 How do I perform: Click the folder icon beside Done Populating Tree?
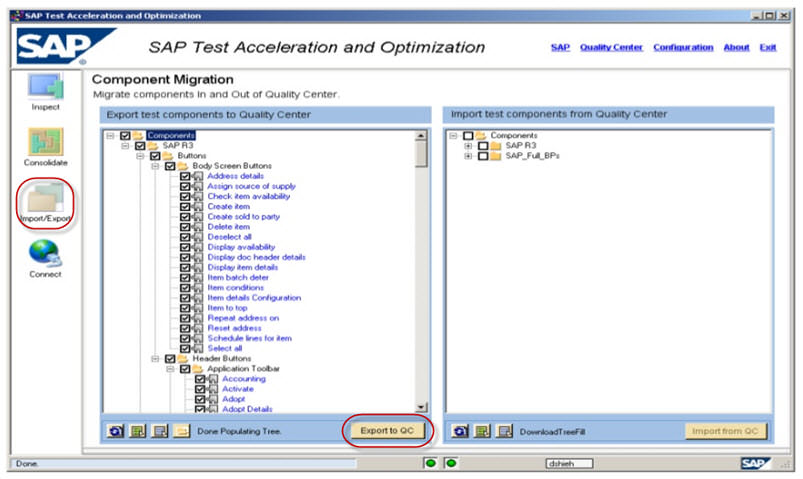181,431
